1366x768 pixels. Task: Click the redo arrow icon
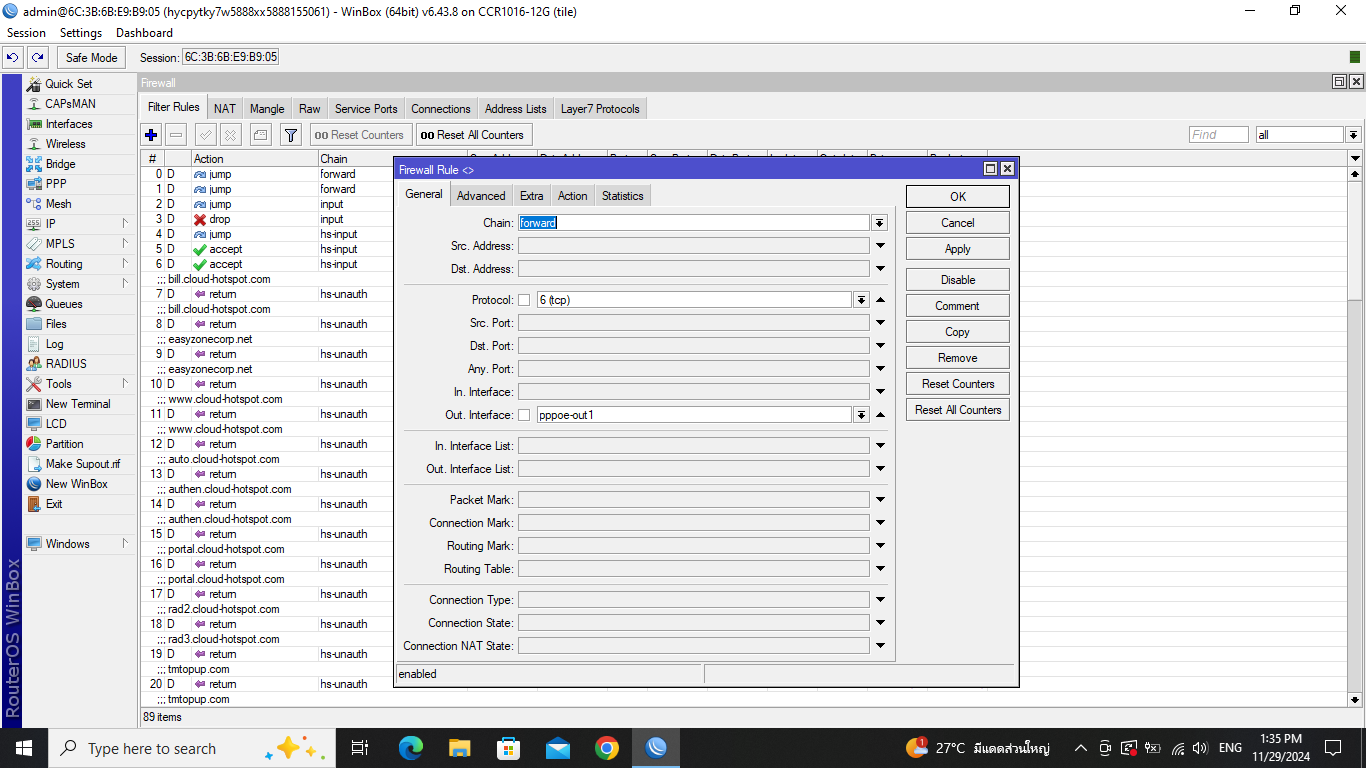pos(38,58)
